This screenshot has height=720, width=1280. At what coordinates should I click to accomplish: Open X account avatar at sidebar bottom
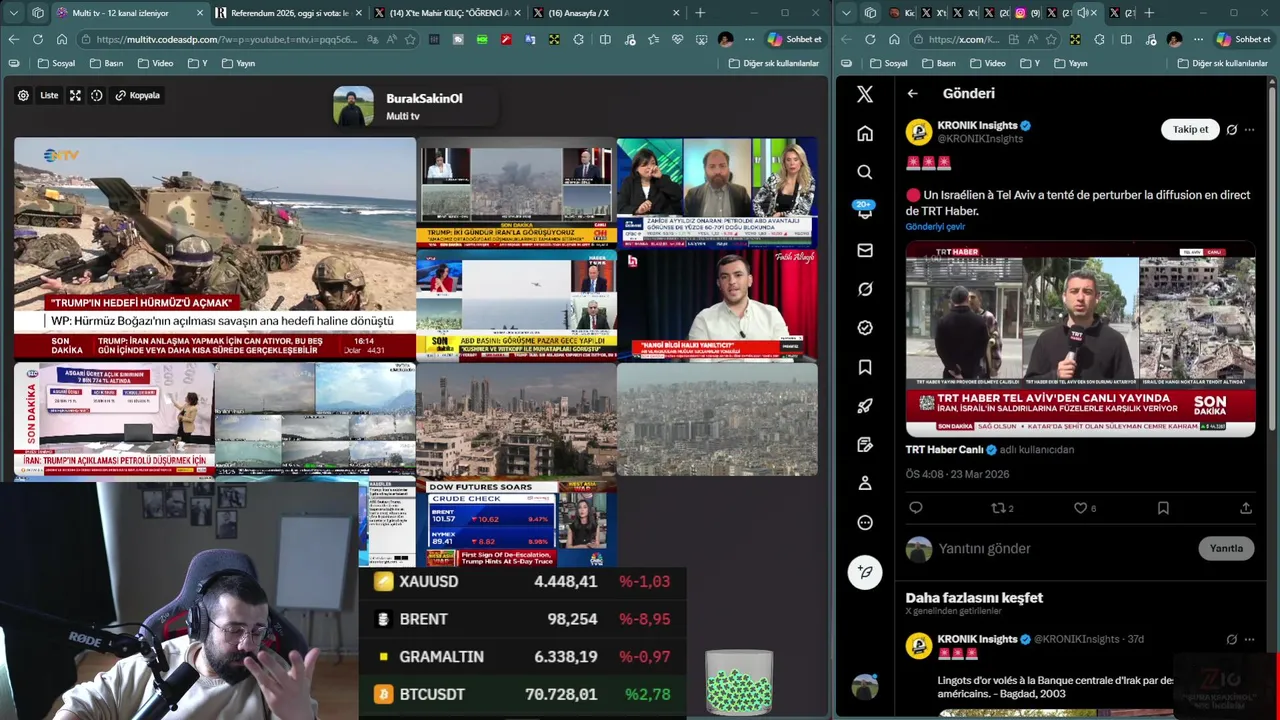(x=865, y=687)
